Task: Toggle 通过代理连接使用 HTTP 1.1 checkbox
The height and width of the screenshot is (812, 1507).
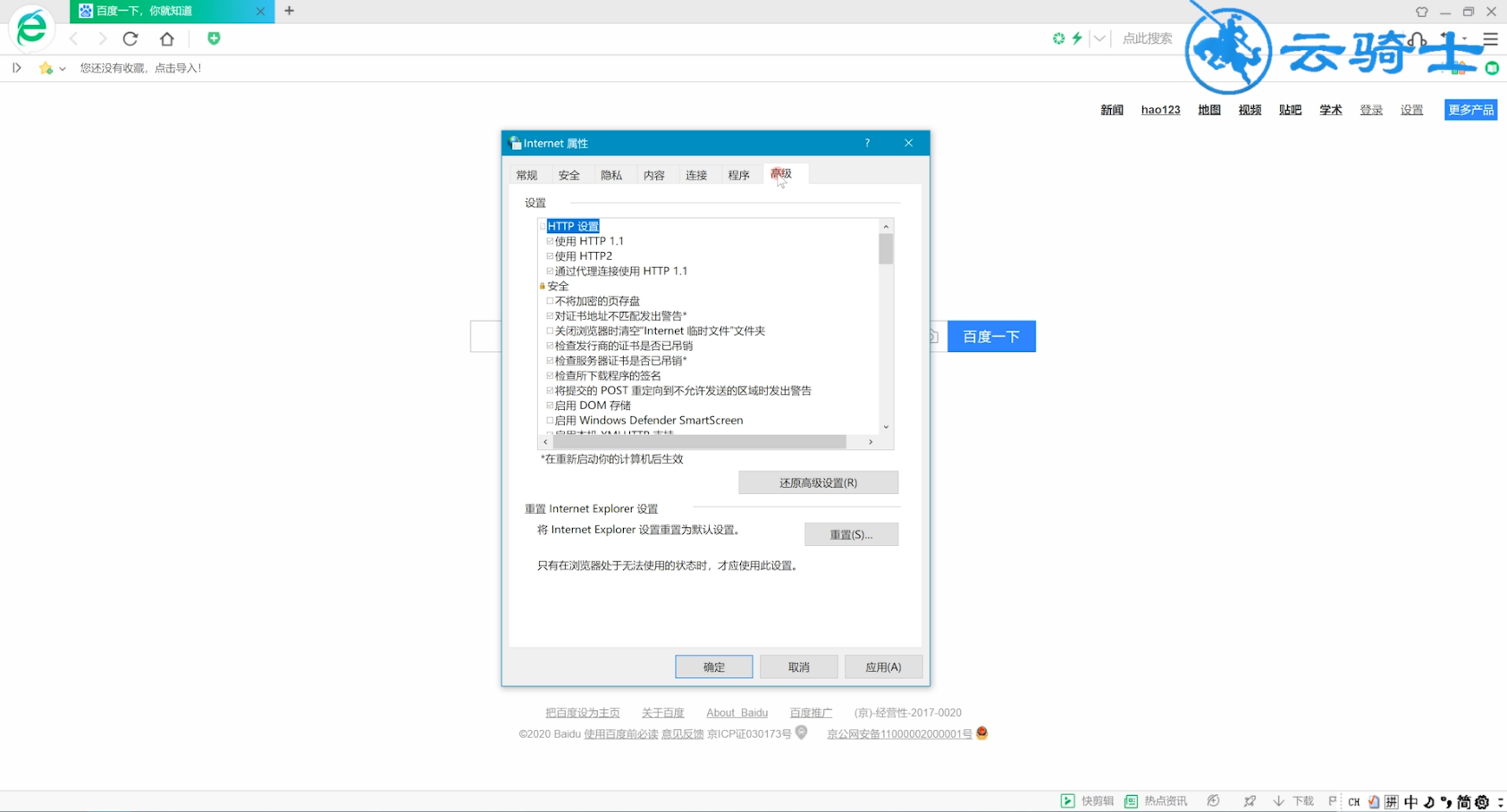Action: point(550,272)
